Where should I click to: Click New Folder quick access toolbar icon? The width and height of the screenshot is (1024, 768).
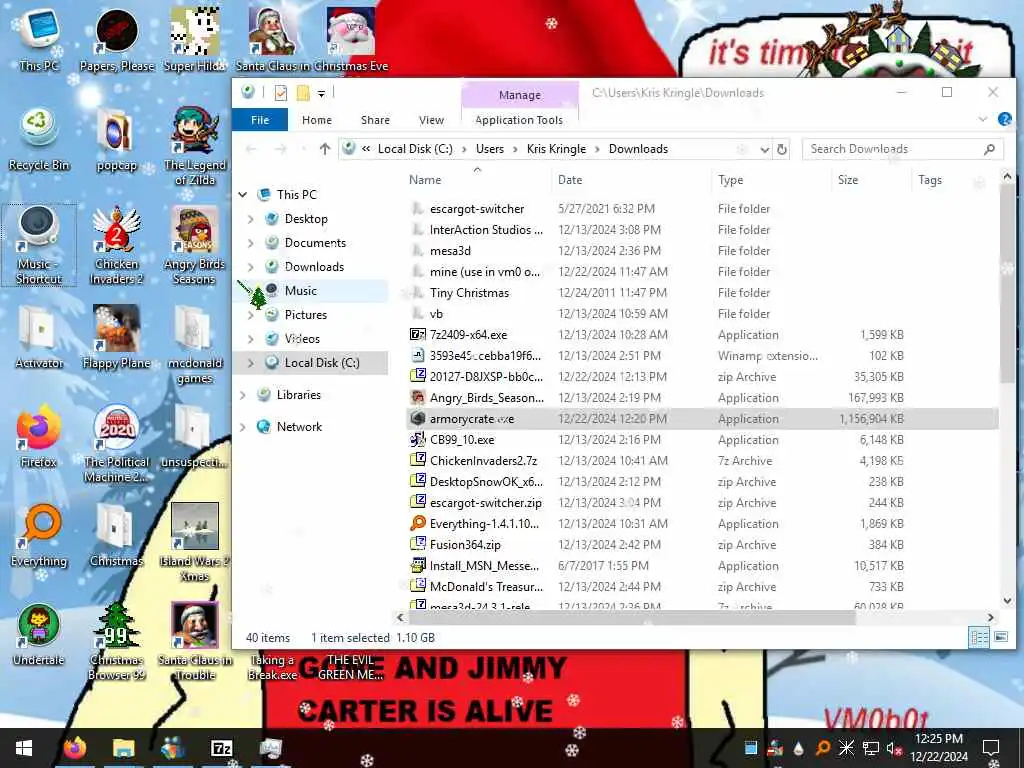[303, 93]
